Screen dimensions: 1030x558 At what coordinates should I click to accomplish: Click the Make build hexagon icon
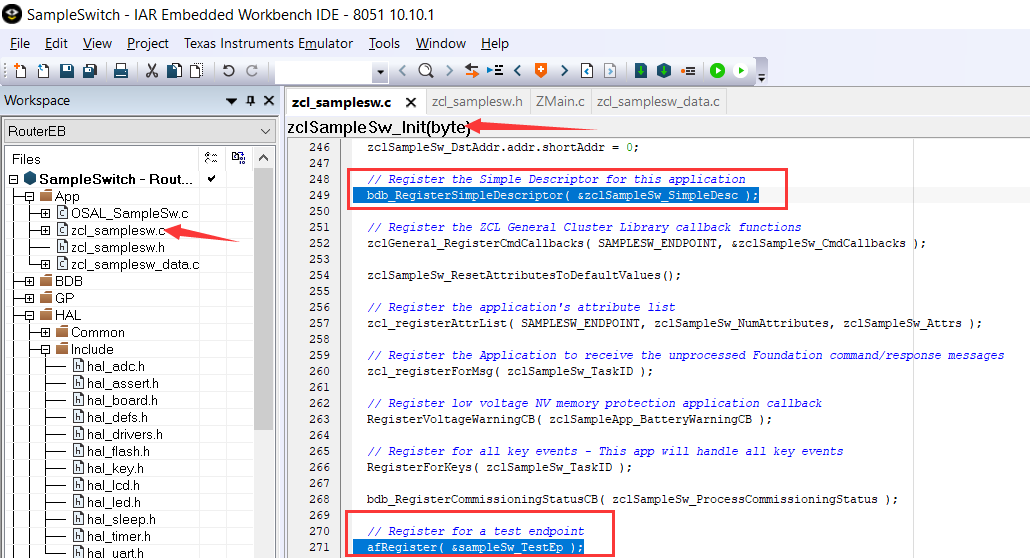(x=664, y=70)
